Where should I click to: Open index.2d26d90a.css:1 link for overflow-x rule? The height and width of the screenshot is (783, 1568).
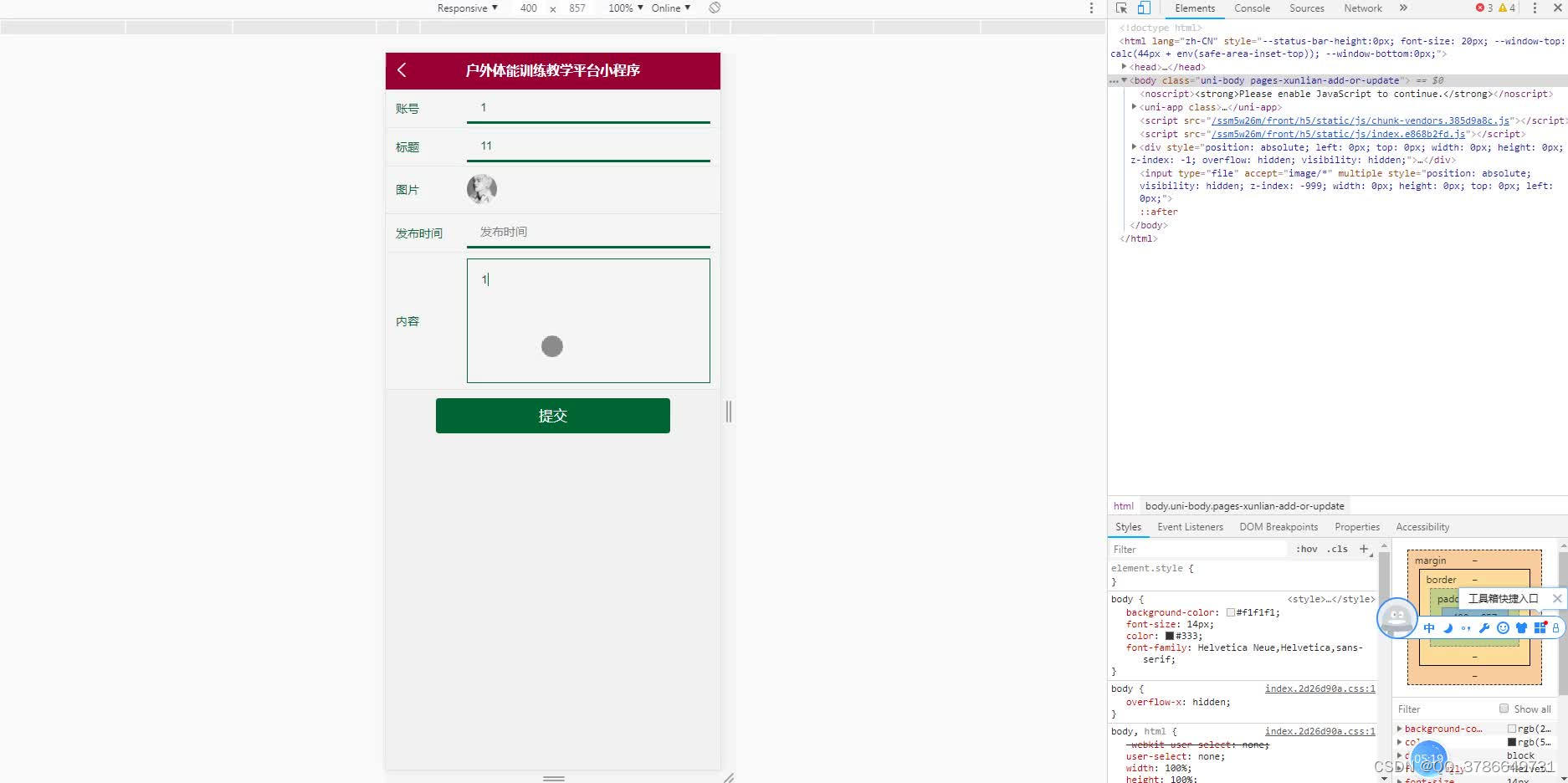point(1319,688)
